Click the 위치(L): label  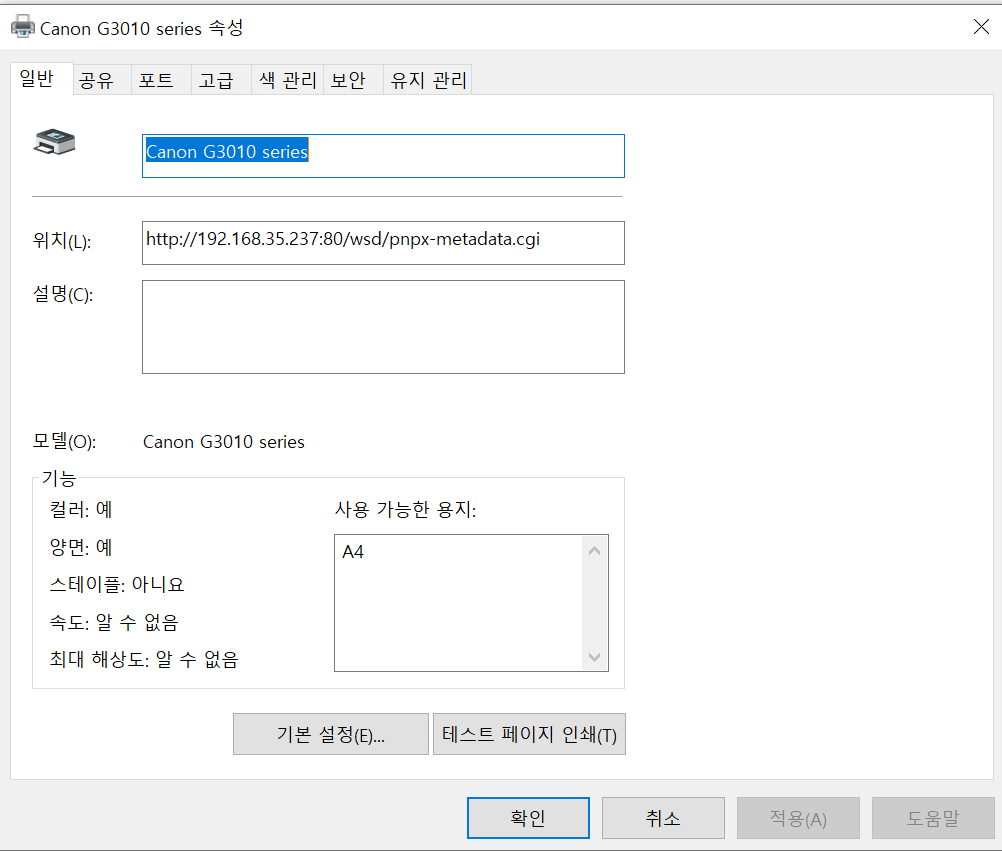click(x=62, y=241)
